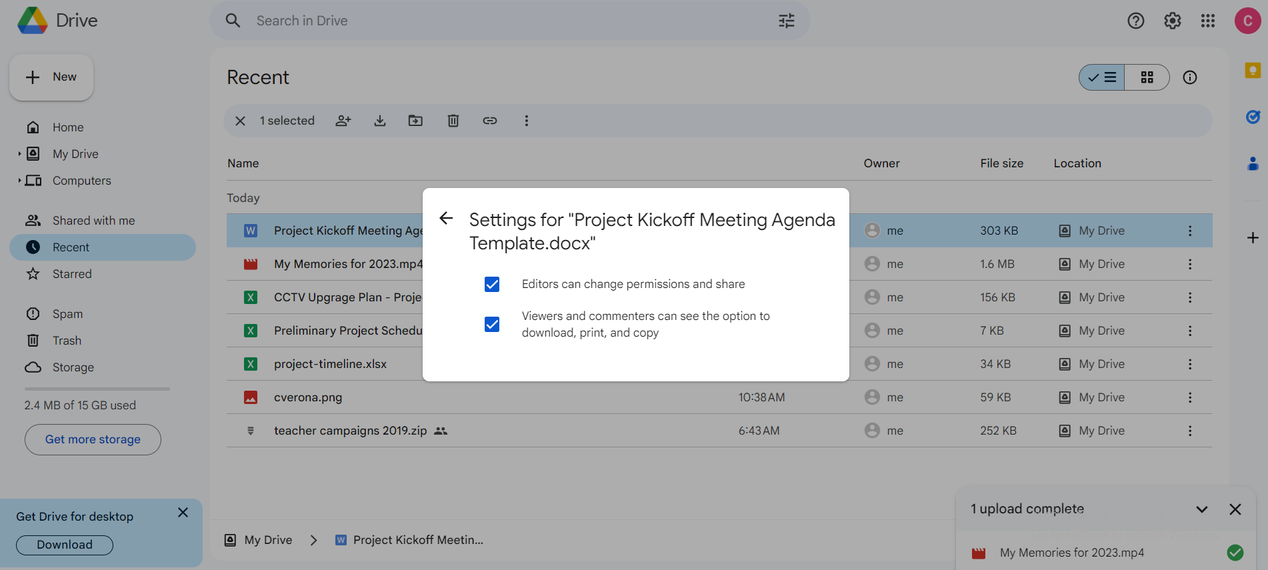
Task: Click the Download toolbar icon
Action: coord(380,121)
